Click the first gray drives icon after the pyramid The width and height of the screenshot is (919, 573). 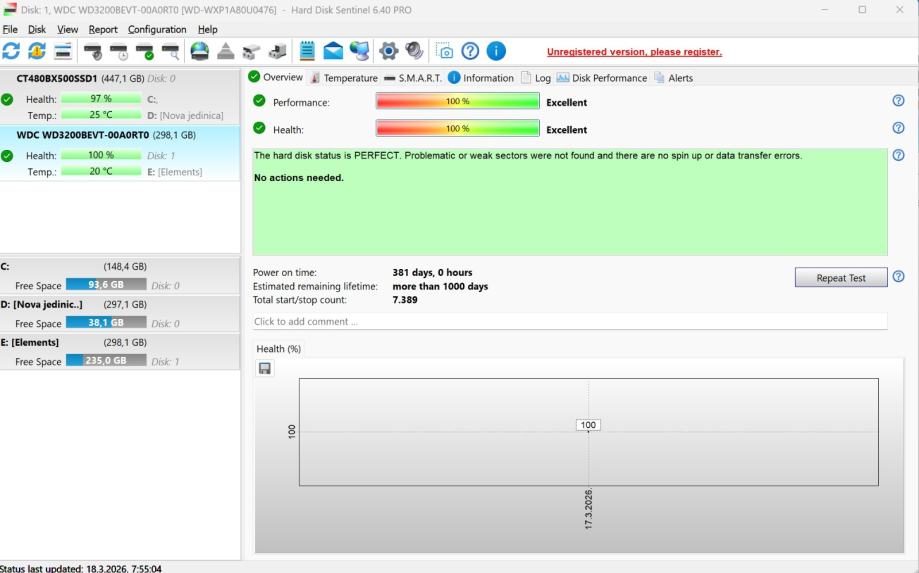251,52
